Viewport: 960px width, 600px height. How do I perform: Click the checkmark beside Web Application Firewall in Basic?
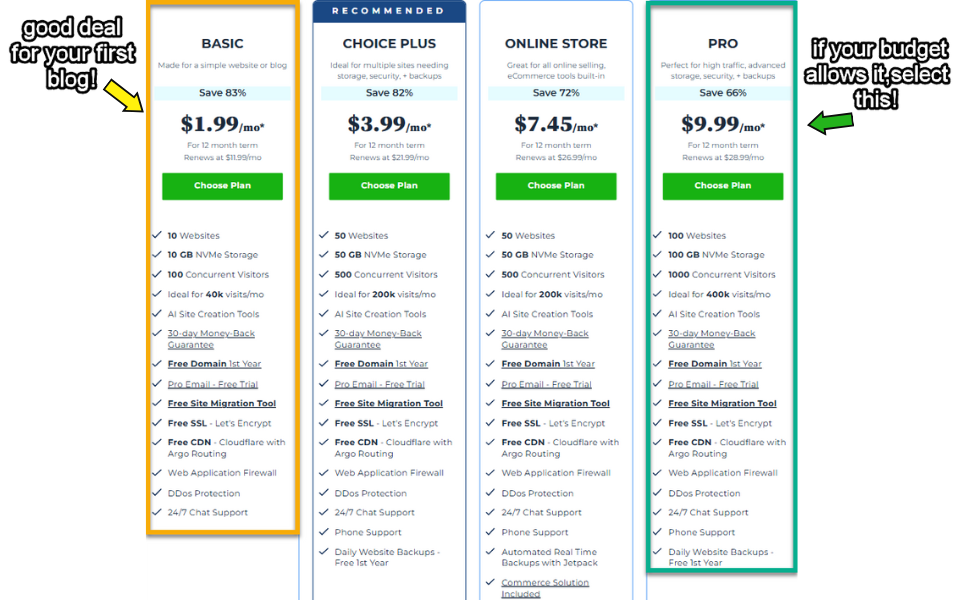tap(157, 472)
